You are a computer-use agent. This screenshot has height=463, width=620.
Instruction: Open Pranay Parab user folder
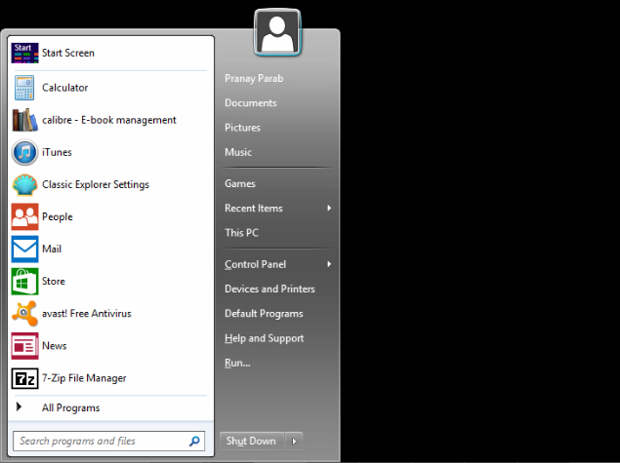click(x=254, y=78)
